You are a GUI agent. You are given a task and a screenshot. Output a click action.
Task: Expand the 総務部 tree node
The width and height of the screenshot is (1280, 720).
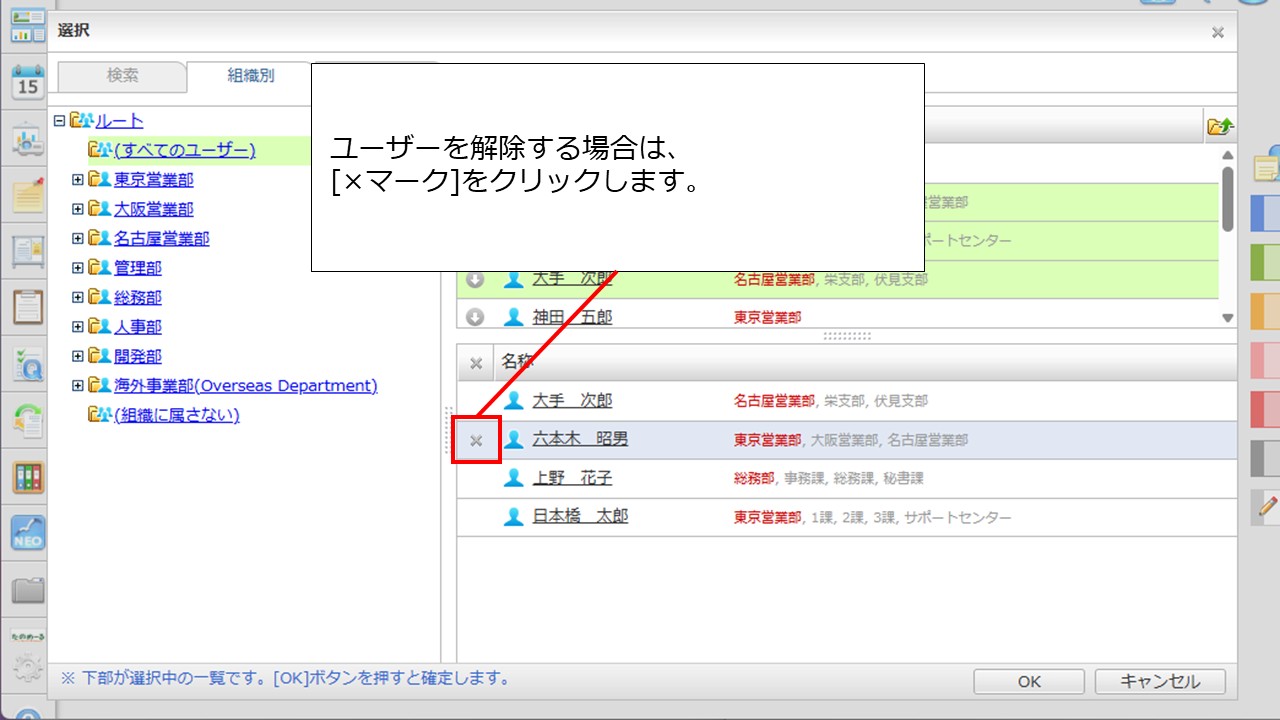pos(78,298)
